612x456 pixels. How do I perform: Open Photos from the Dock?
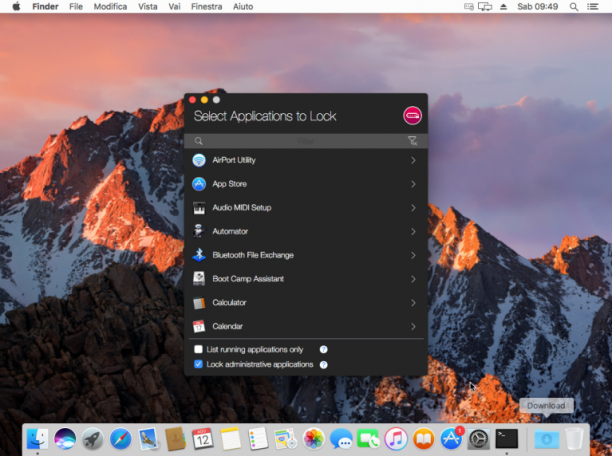point(313,438)
